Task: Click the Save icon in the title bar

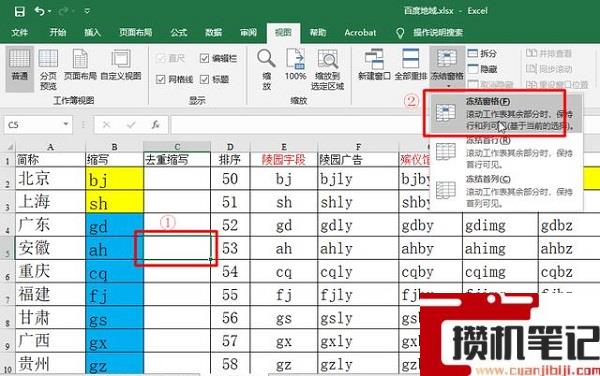Action: tap(19, 11)
